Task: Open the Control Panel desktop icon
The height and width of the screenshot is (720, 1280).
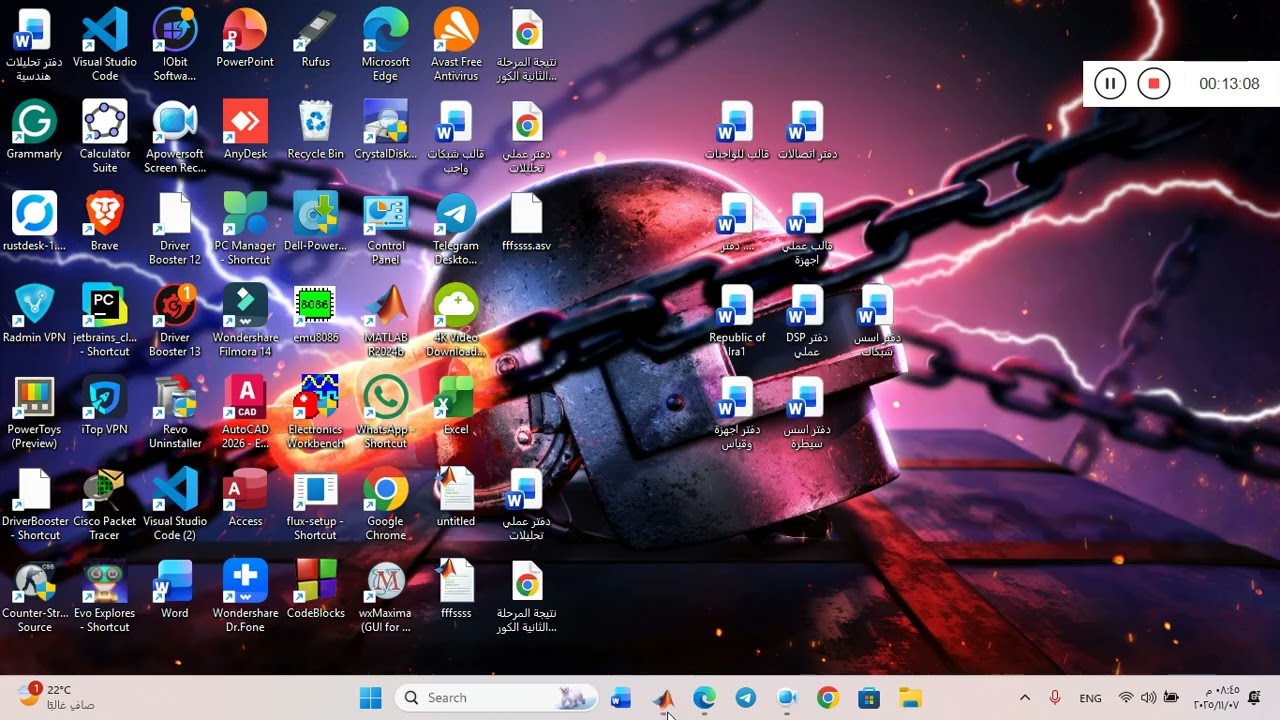Action: tap(386, 230)
